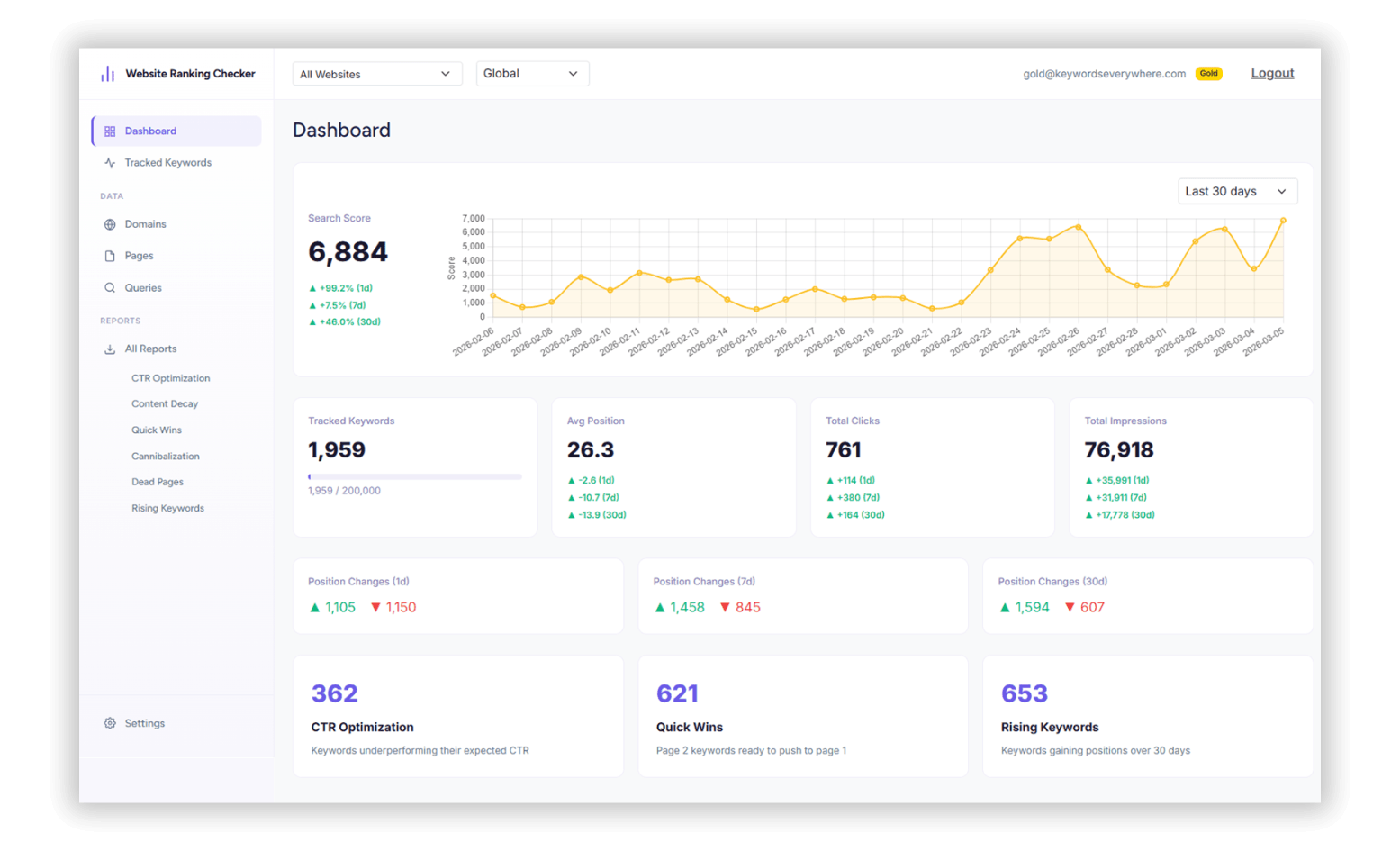The height and width of the screenshot is (851, 1400).
Task: Select the Dashboard grid icon
Action: [109, 131]
